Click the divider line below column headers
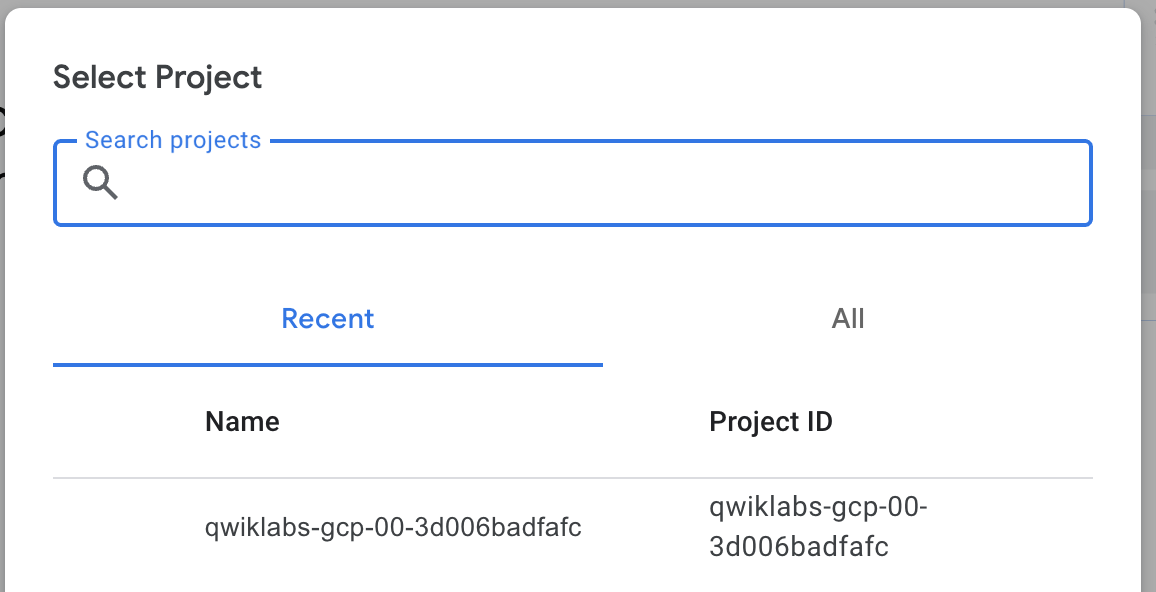The width and height of the screenshot is (1156, 592). [572, 478]
